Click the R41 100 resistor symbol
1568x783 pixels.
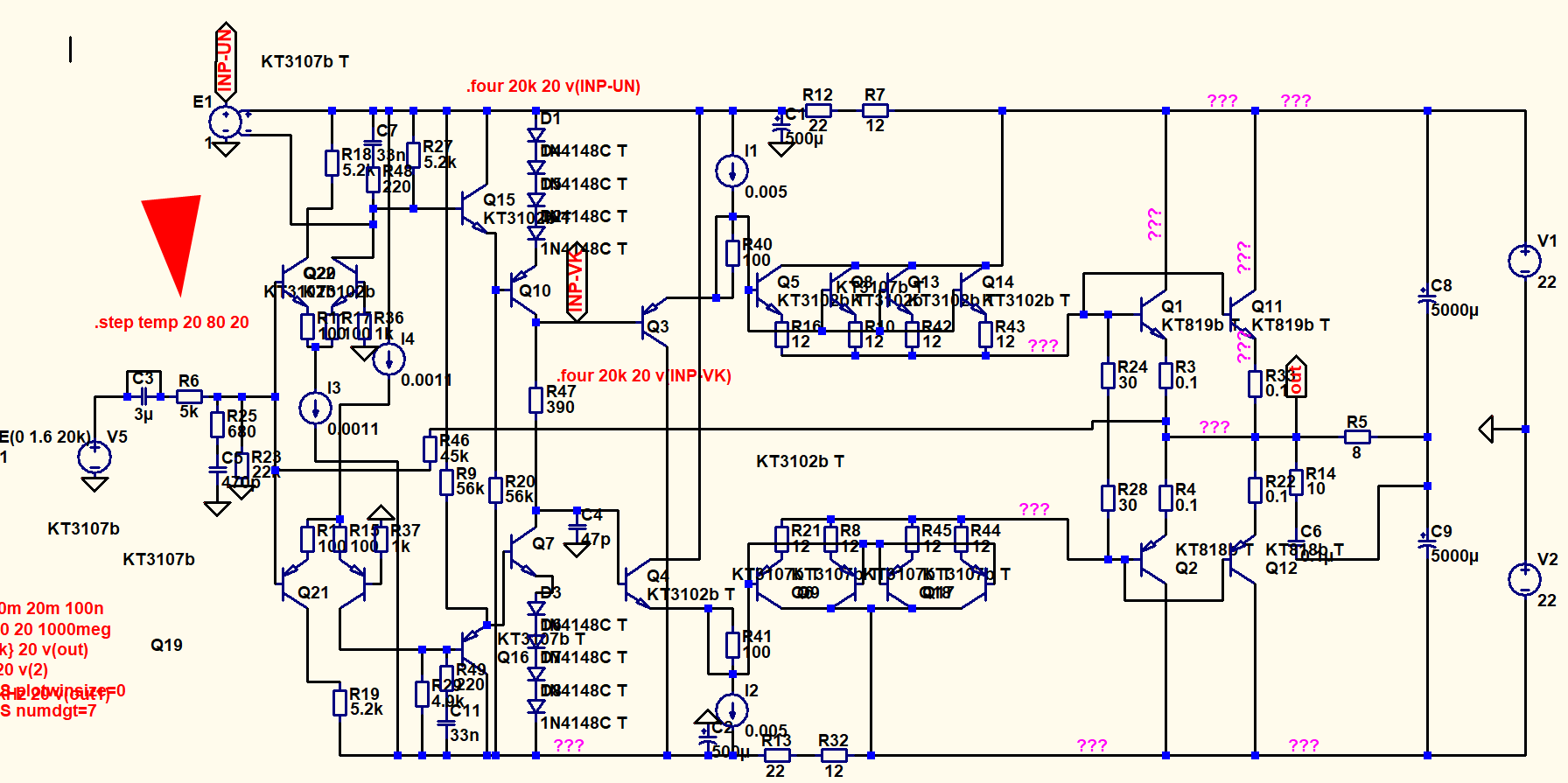tap(732, 645)
